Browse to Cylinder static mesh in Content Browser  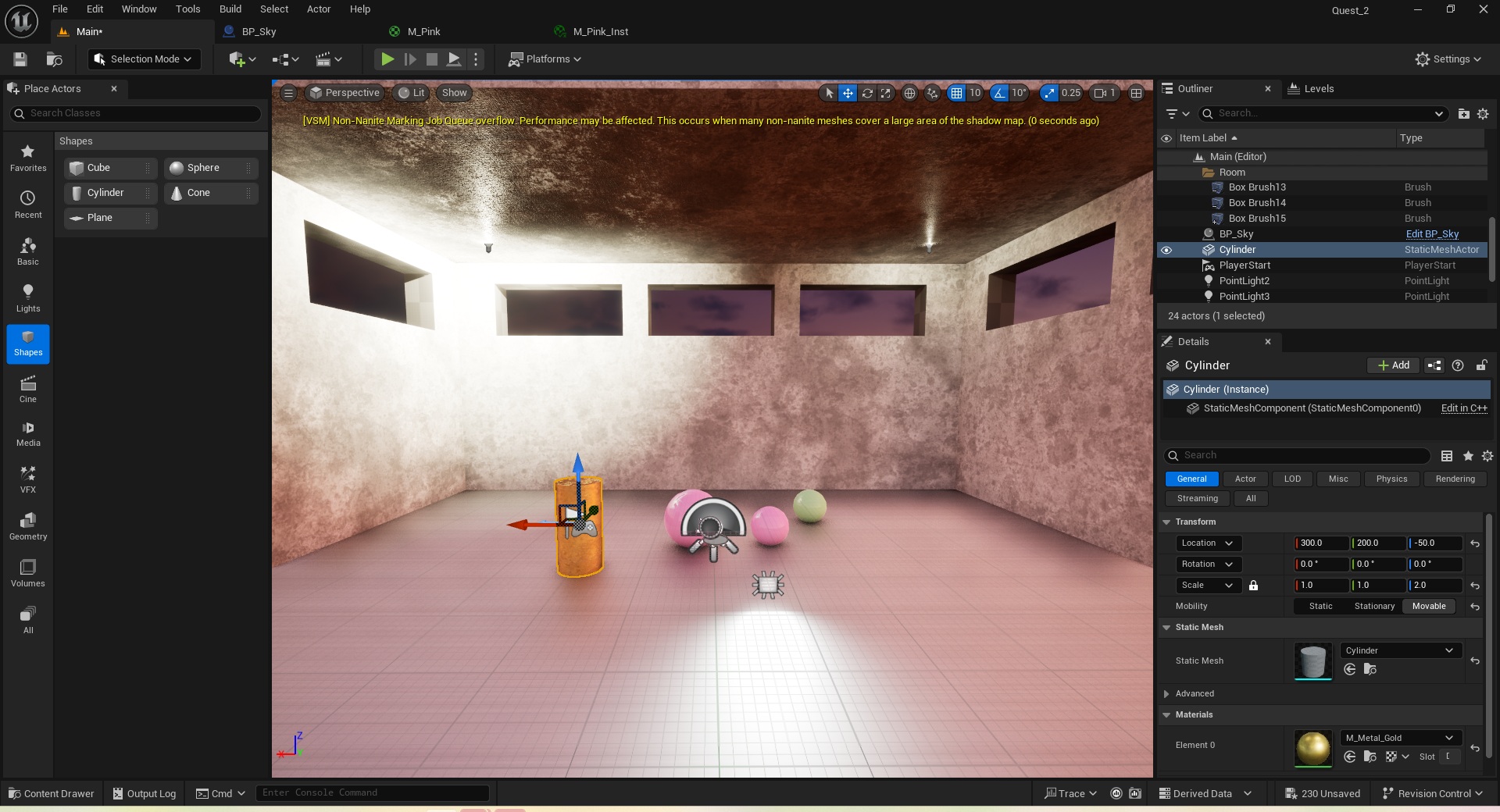tap(1370, 669)
